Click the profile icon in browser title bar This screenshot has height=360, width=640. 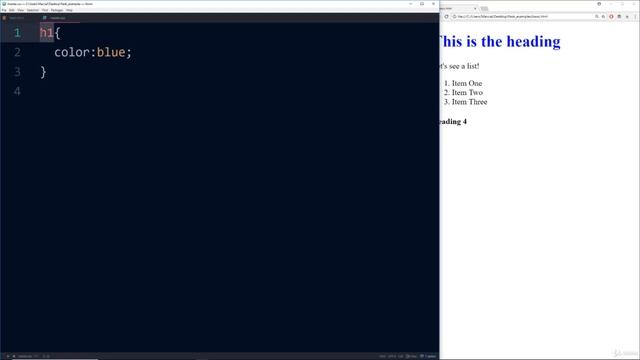(x=599, y=4)
